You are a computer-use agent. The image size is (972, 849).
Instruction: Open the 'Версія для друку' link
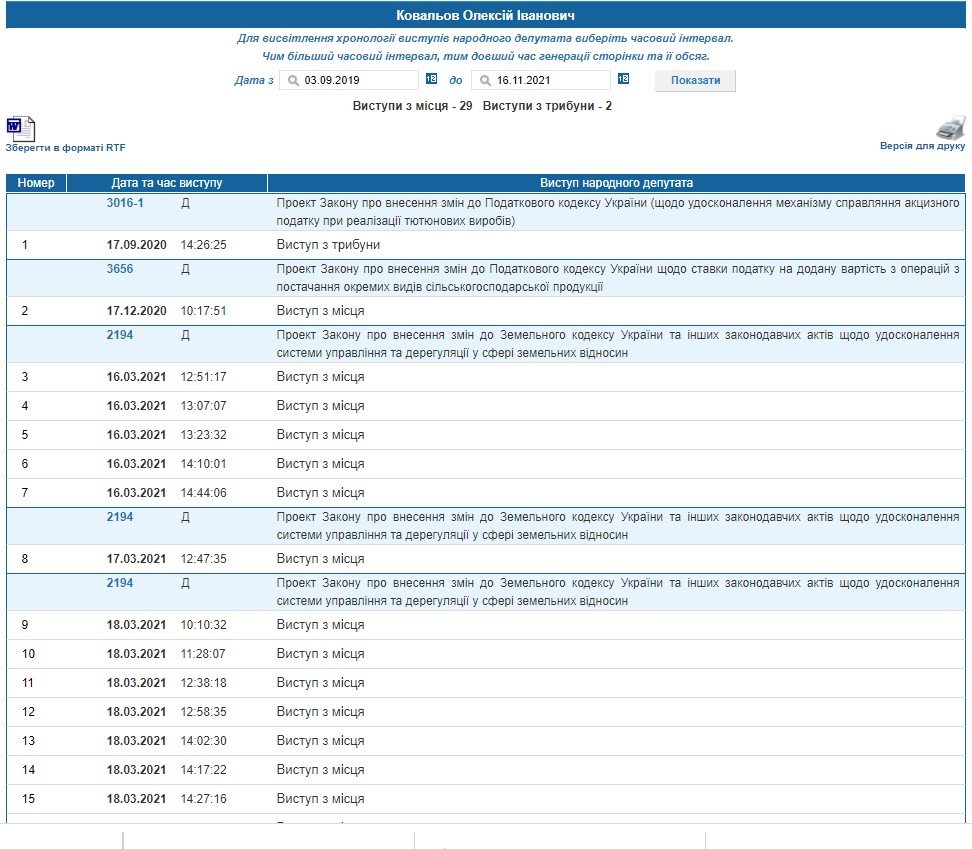coord(922,145)
